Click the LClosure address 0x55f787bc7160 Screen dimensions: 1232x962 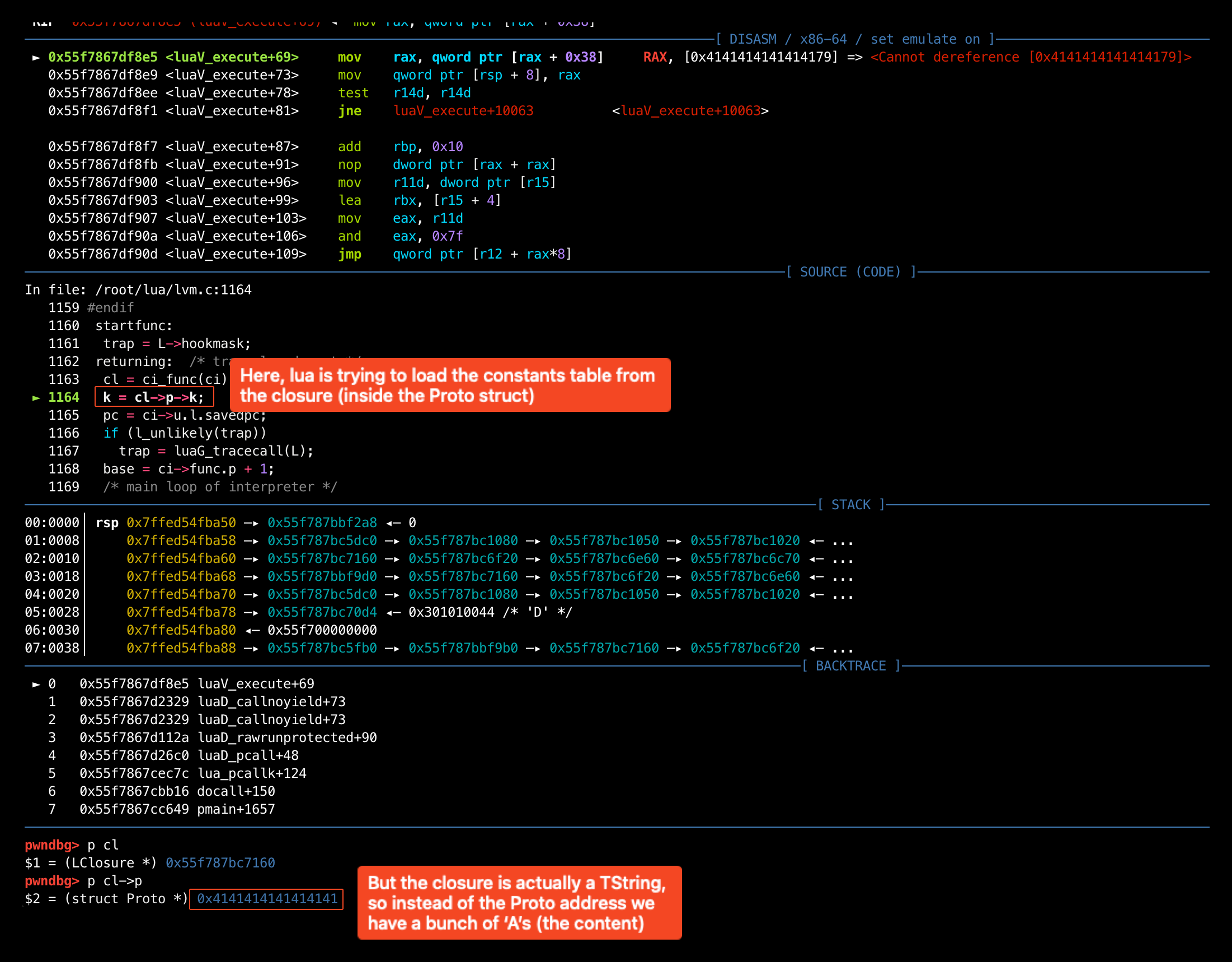[x=220, y=864]
